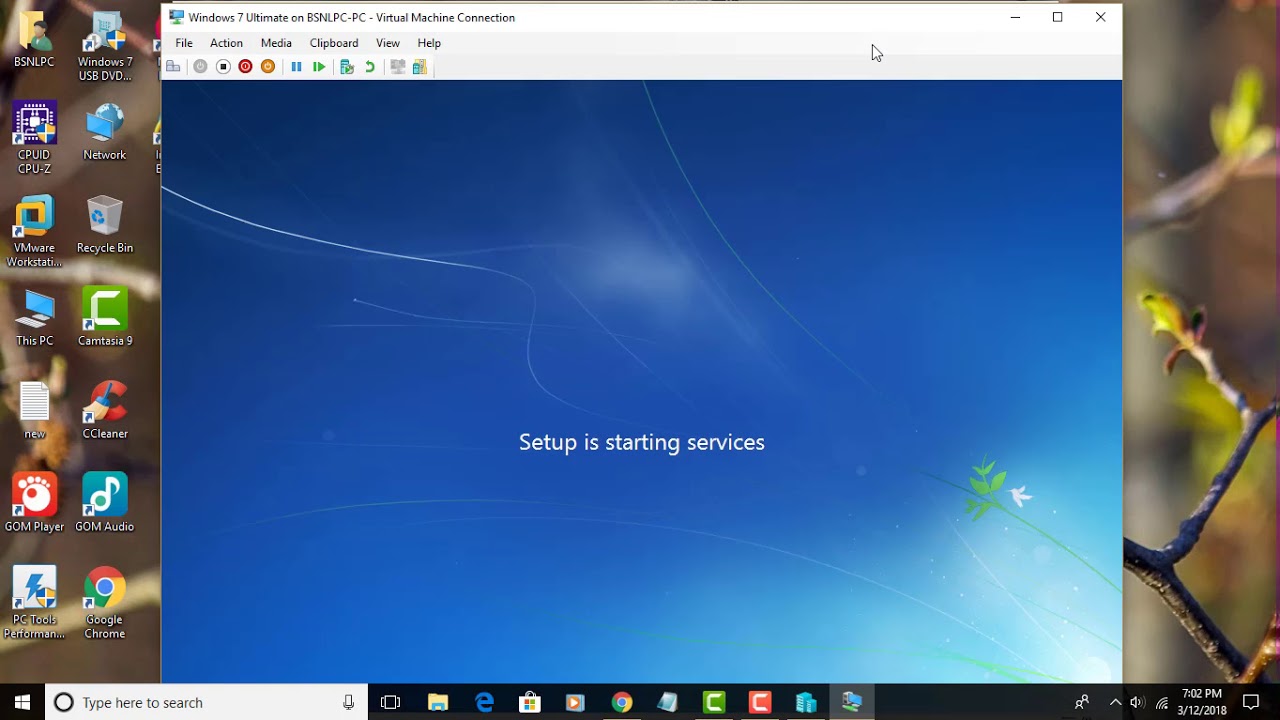The height and width of the screenshot is (720, 1280).
Task: Turn off the VM with black stop icon
Action: [x=223, y=67]
